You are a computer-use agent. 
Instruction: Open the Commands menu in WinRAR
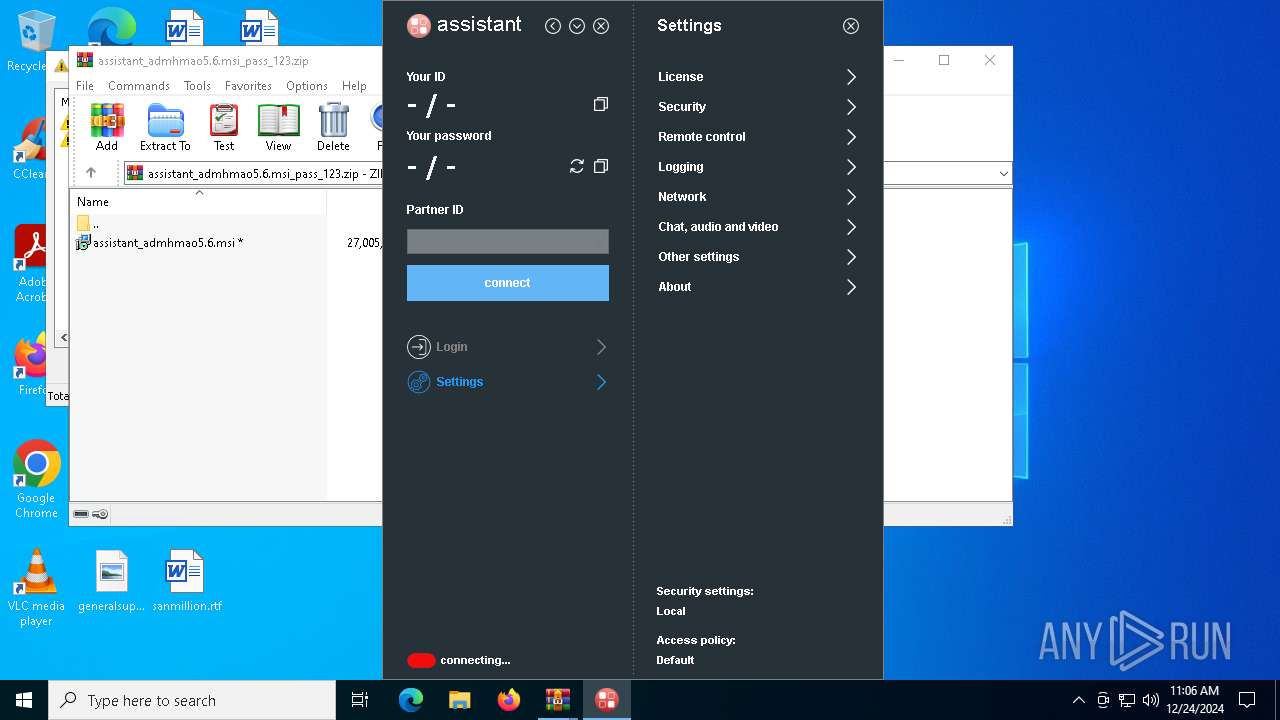point(139,86)
